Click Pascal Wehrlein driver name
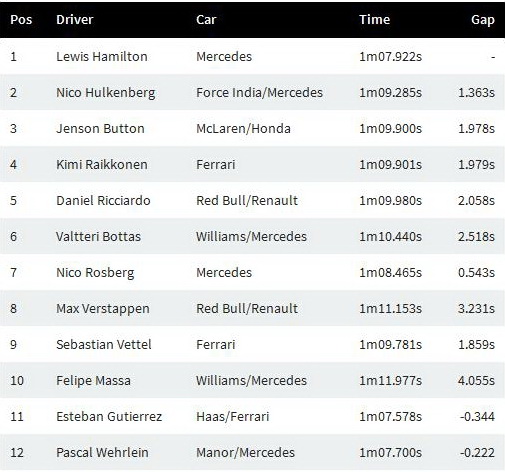505x472 pixels. (102, 452)
